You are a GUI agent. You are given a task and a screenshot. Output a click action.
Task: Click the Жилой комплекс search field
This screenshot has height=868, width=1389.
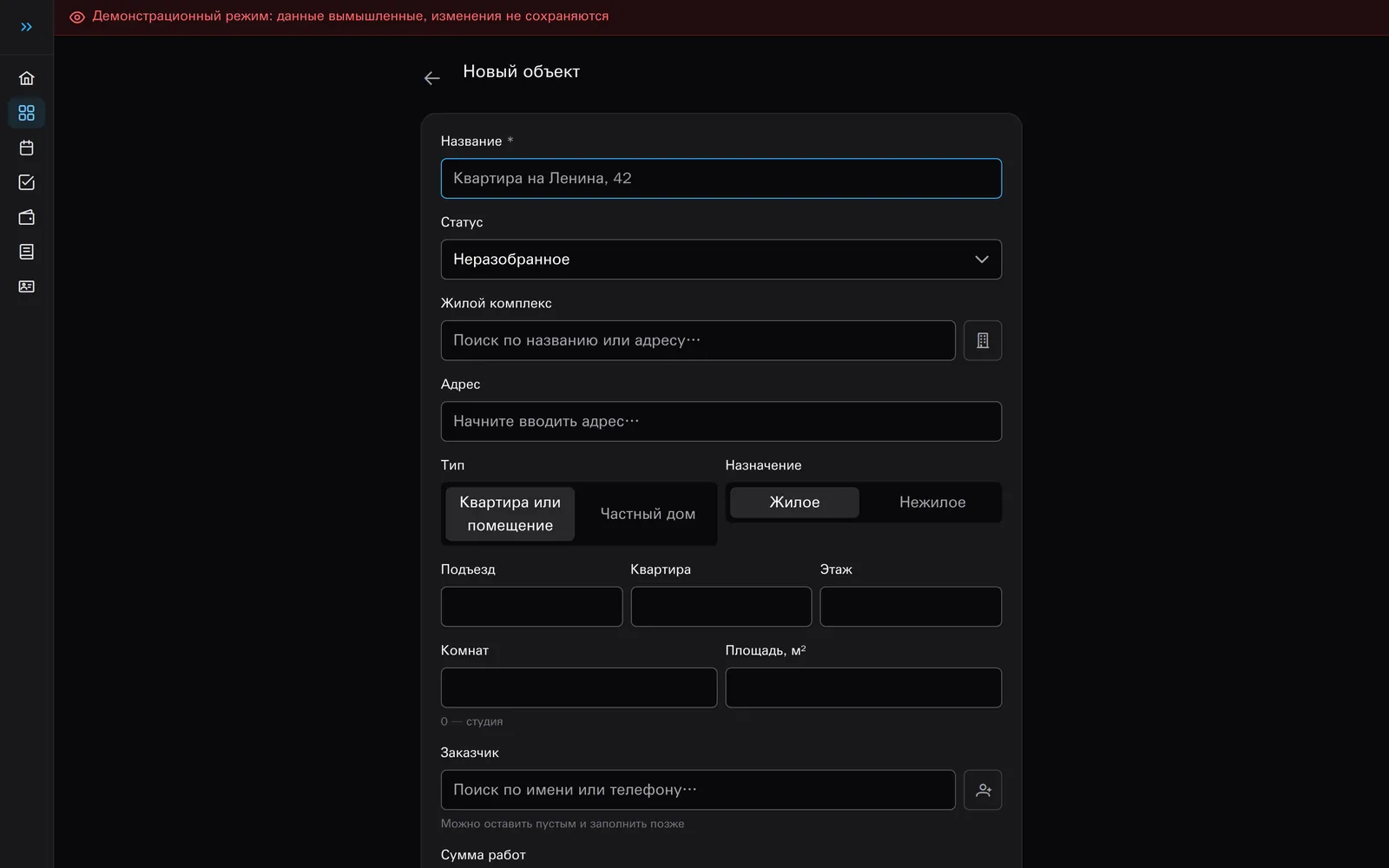click(698, 340)
